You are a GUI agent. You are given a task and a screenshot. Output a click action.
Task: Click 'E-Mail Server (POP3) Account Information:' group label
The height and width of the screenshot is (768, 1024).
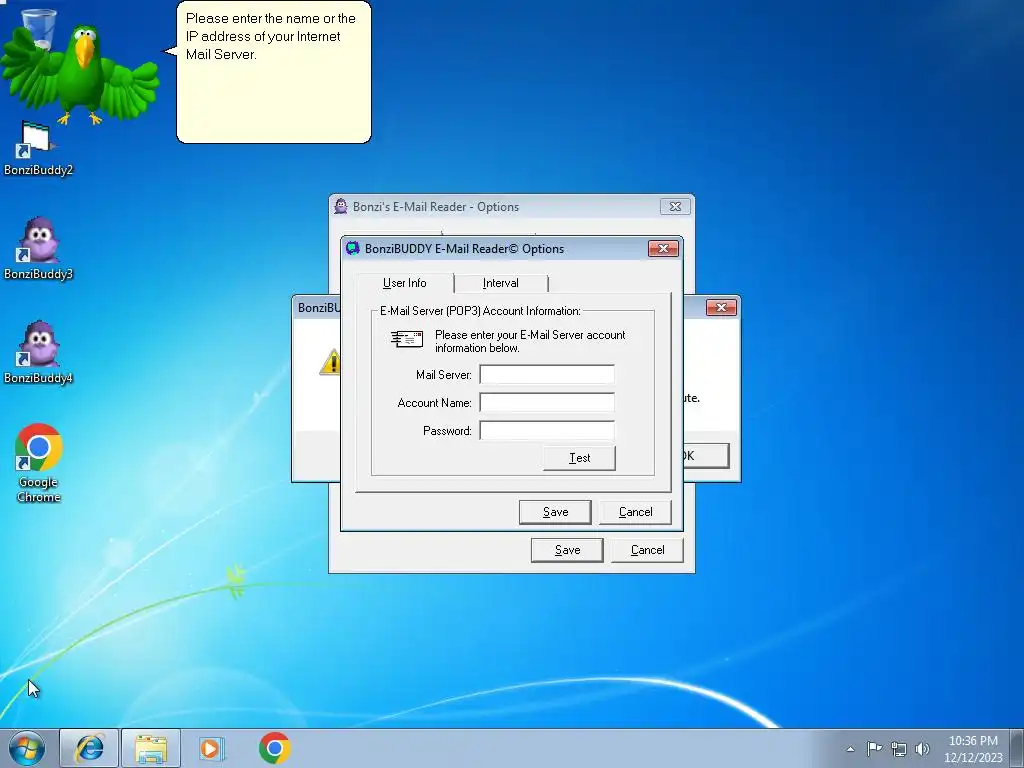tap(480, 311)
